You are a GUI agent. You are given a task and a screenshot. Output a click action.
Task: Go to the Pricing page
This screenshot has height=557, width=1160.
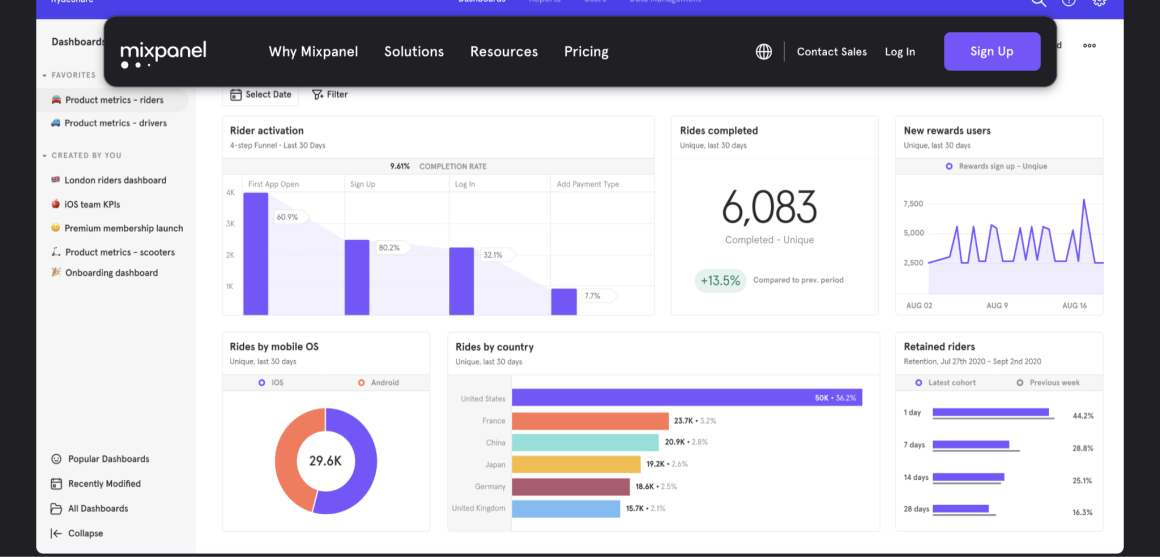586,52
